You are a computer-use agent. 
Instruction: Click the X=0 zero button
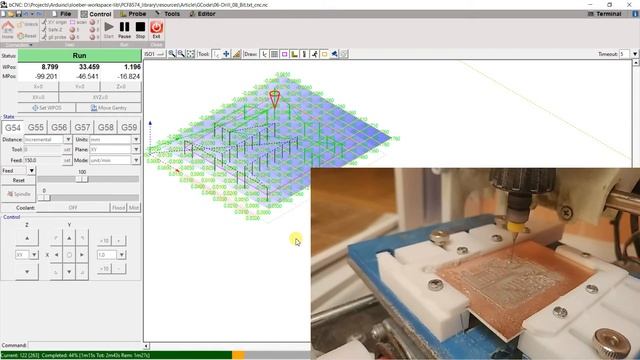pos(38,87)
